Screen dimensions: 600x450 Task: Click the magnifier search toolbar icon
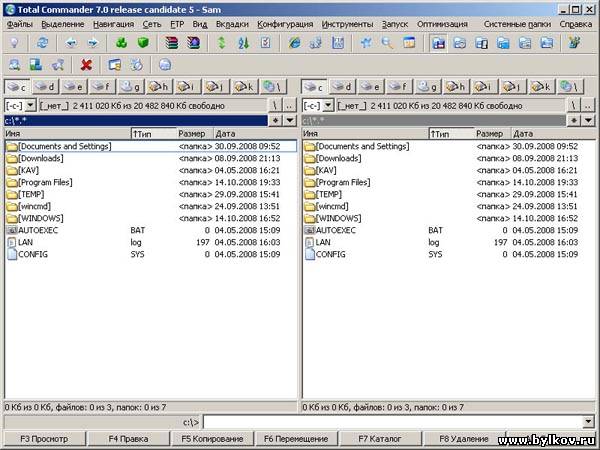[387, 42]
